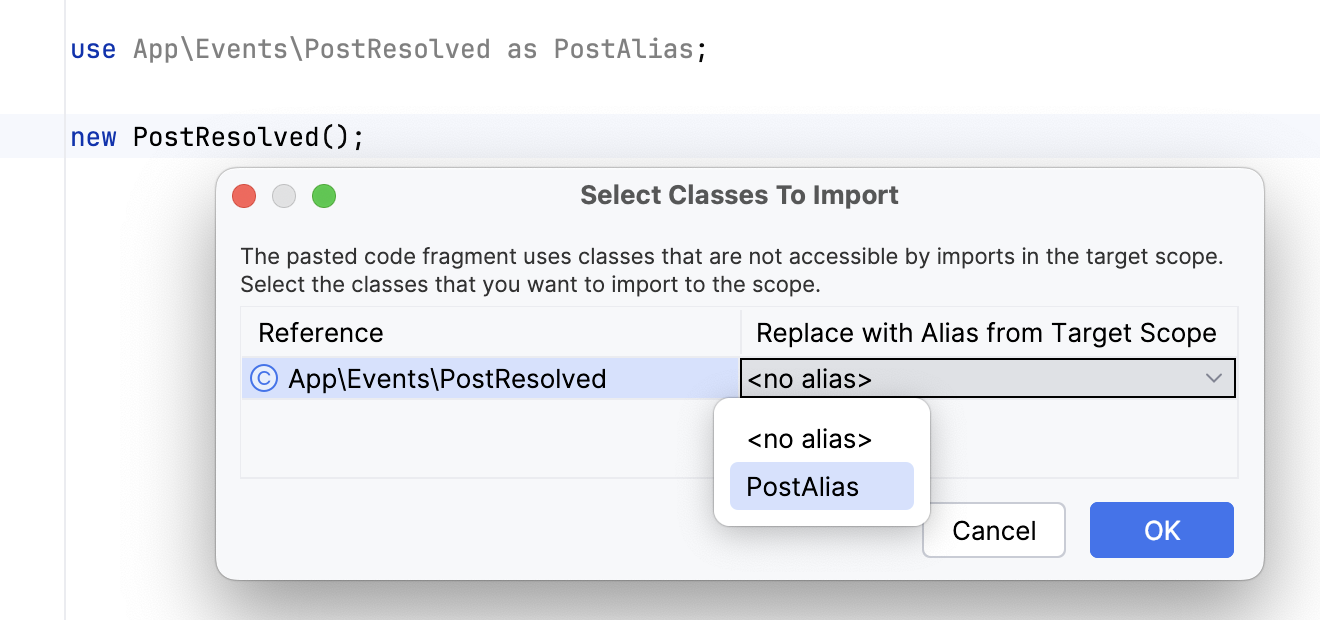1320x620 pixels.
Task: Click the dropdown chevron arrow in alias cell
Action: pyautogui.click(x=1213, y=378)
